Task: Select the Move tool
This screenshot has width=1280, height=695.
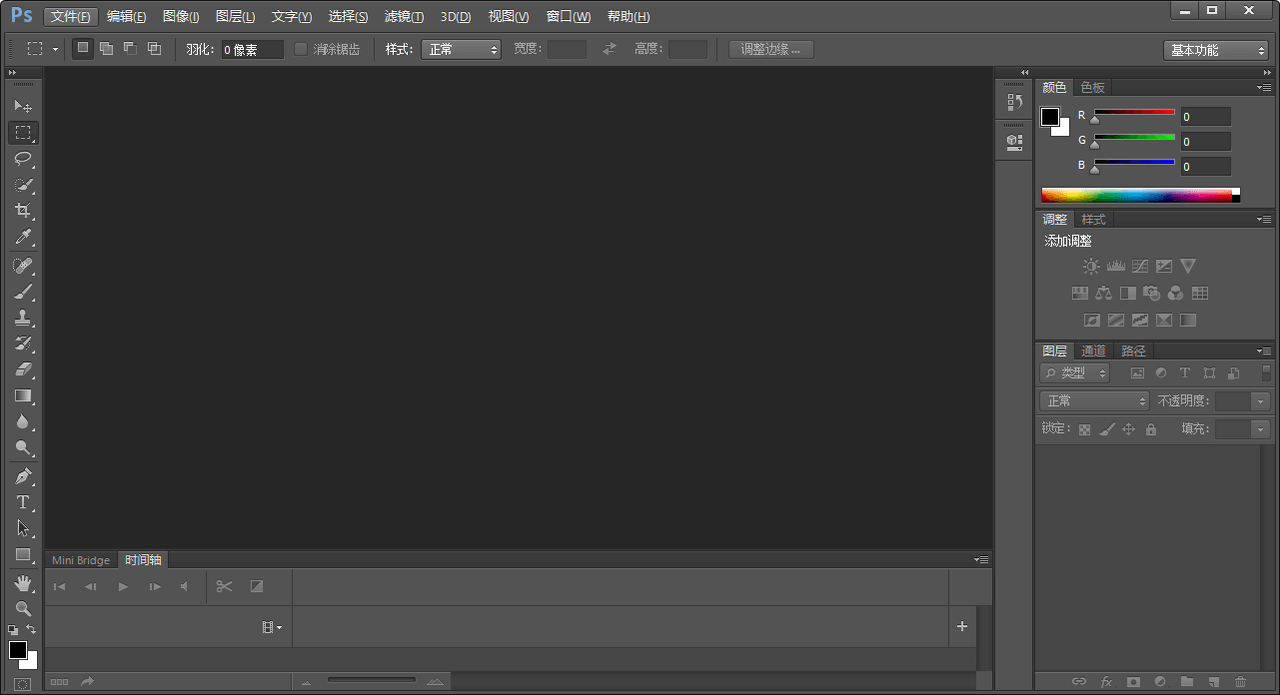Action: click(x=23, y=106)
